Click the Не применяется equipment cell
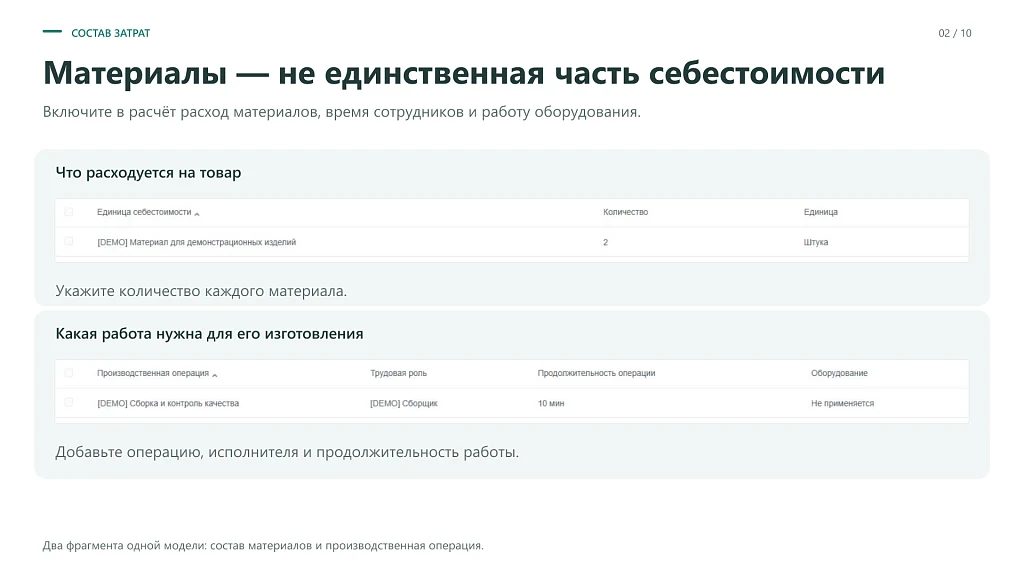The height and width of the screenshot is (576, 1024). [842, 404]
